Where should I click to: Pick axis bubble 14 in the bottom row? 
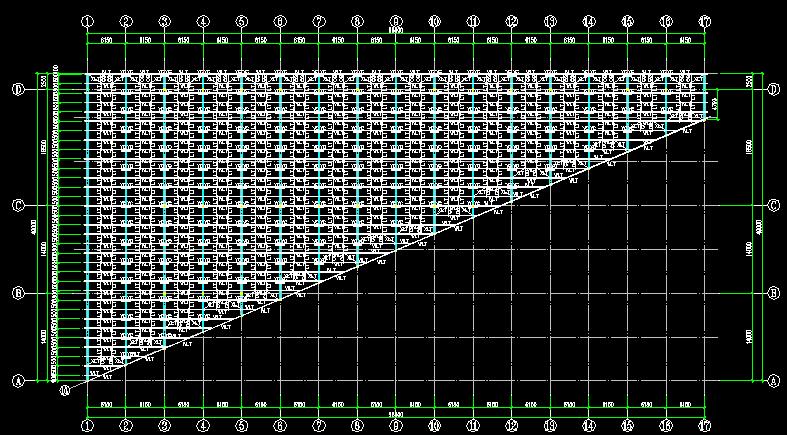(589, 426)
